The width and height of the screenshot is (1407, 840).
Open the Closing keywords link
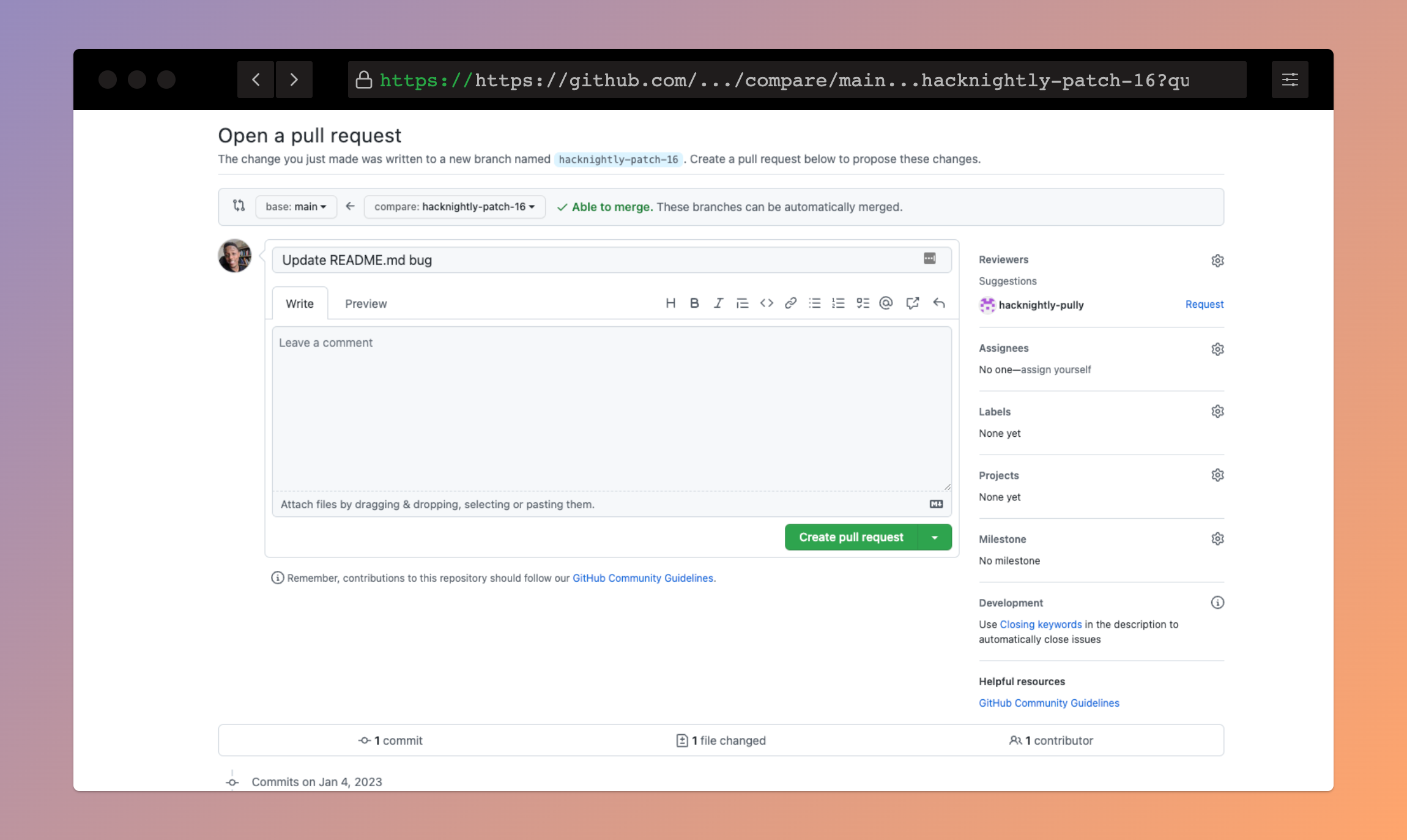1041,624
